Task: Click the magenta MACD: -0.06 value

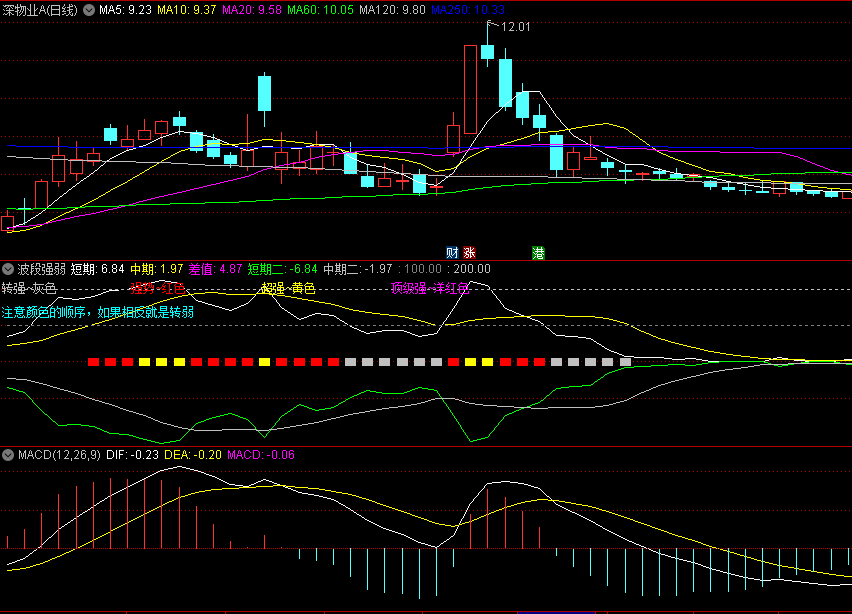Action: (261, 455)
